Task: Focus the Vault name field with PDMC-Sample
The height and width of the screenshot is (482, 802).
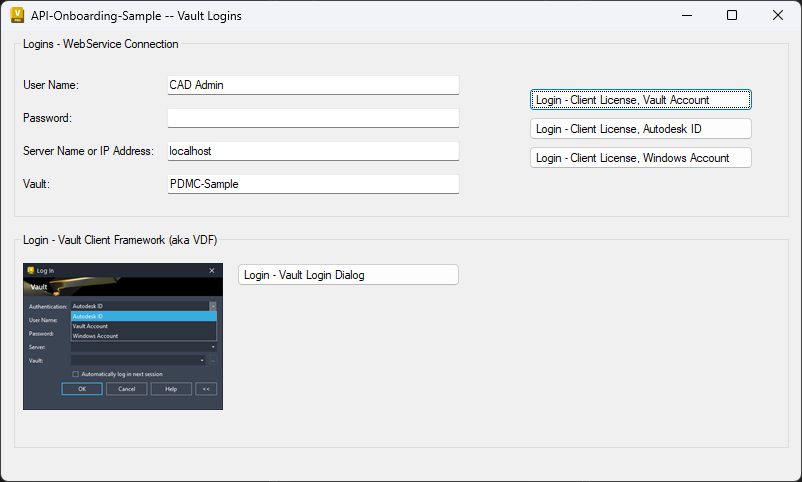Action: (x=313, y=184)
